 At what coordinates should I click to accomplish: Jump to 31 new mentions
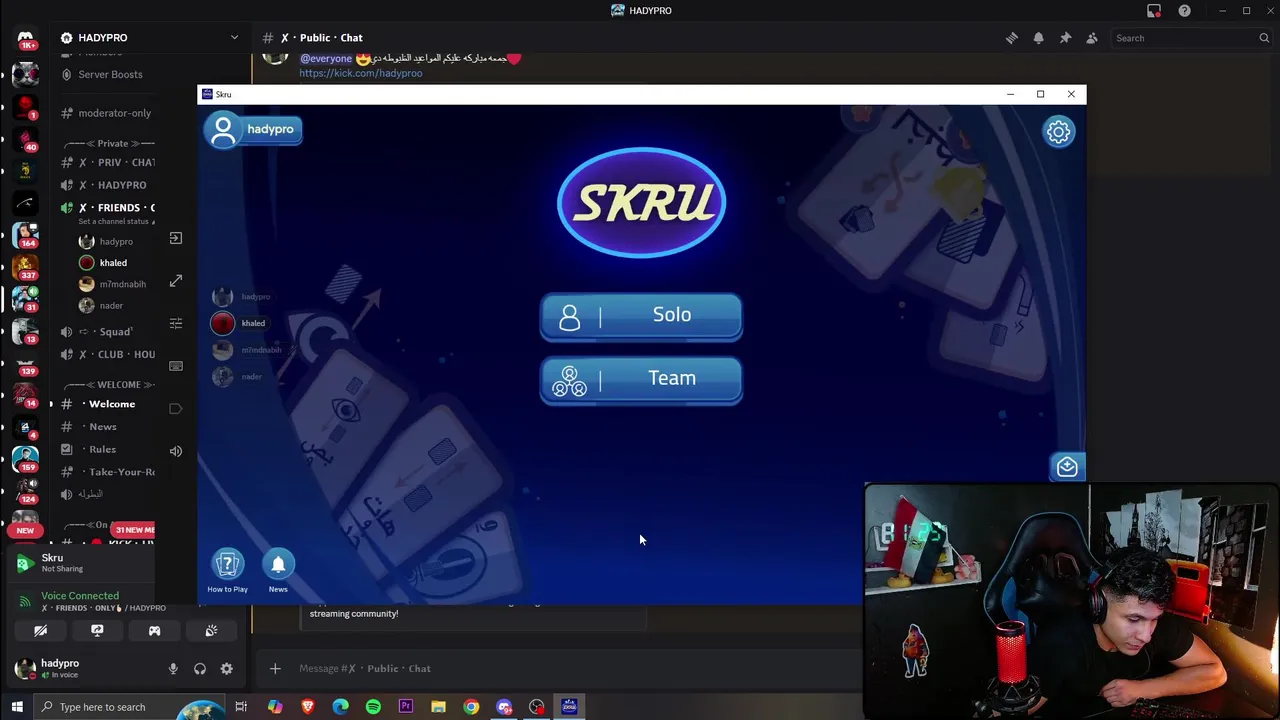(x=133, y=530)
